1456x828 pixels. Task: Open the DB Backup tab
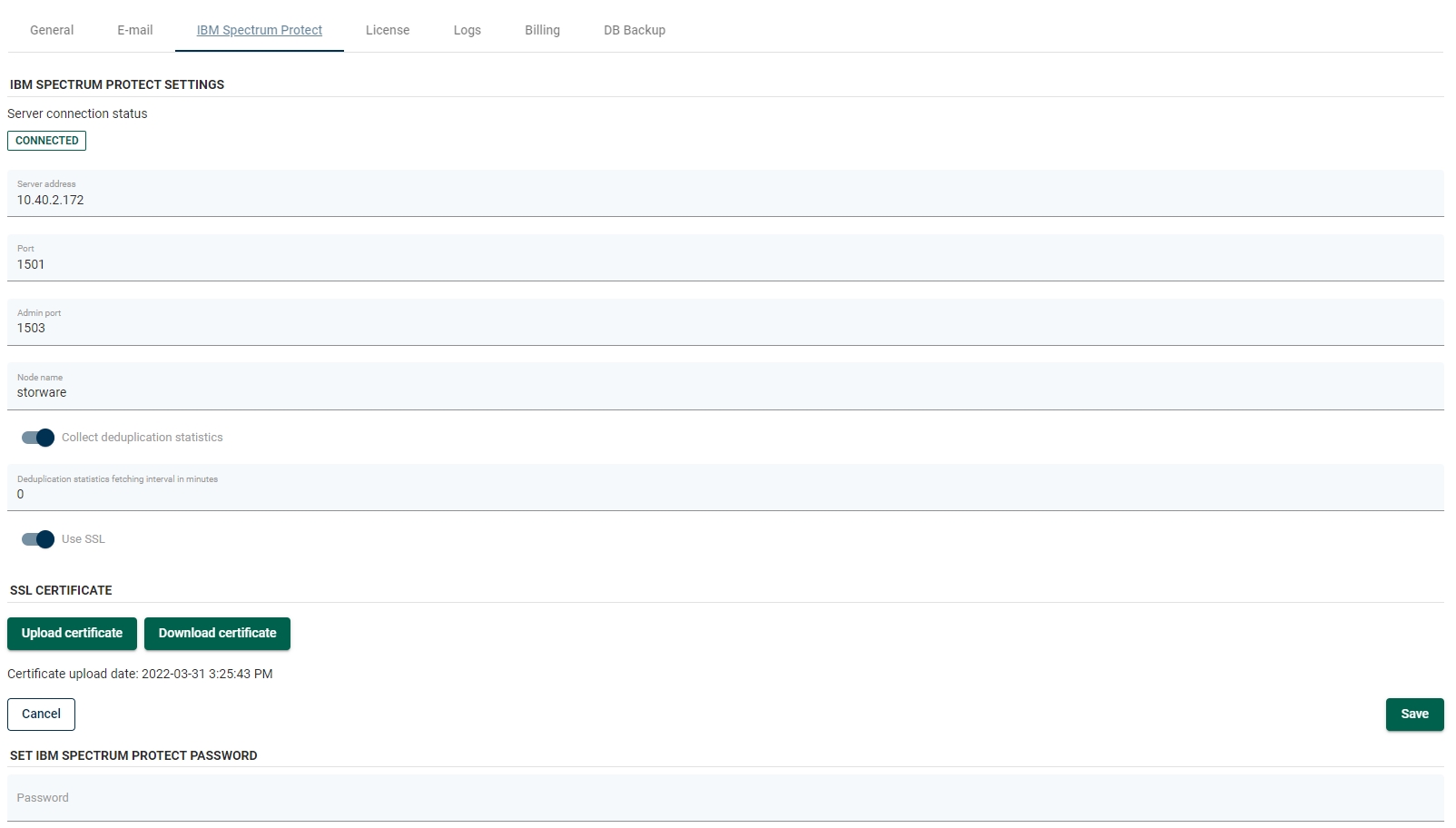click(635, 30)
